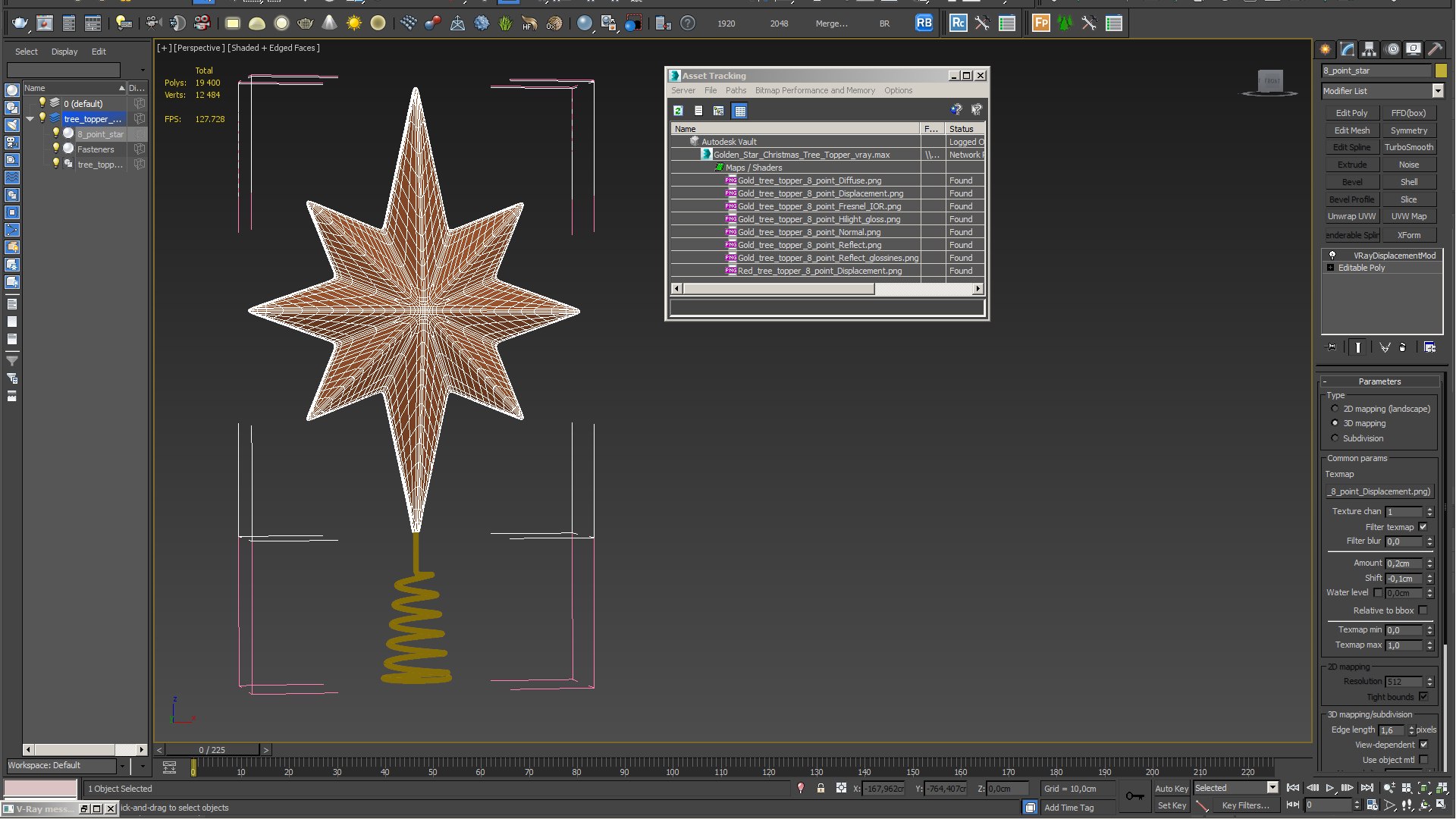Click the Key Filters... button

(1245, 805)
